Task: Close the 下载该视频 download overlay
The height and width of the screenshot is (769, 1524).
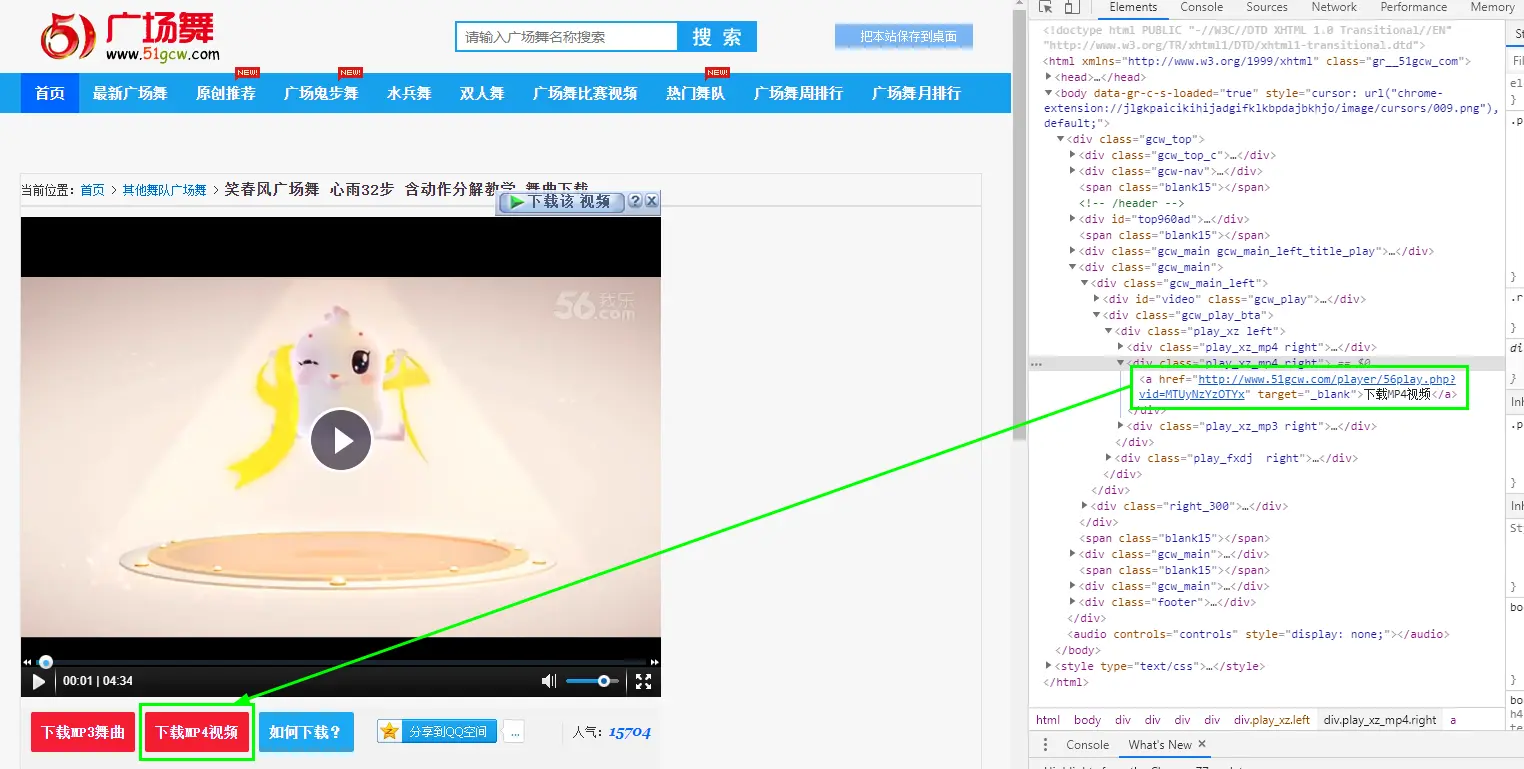Action: [652, 201]
